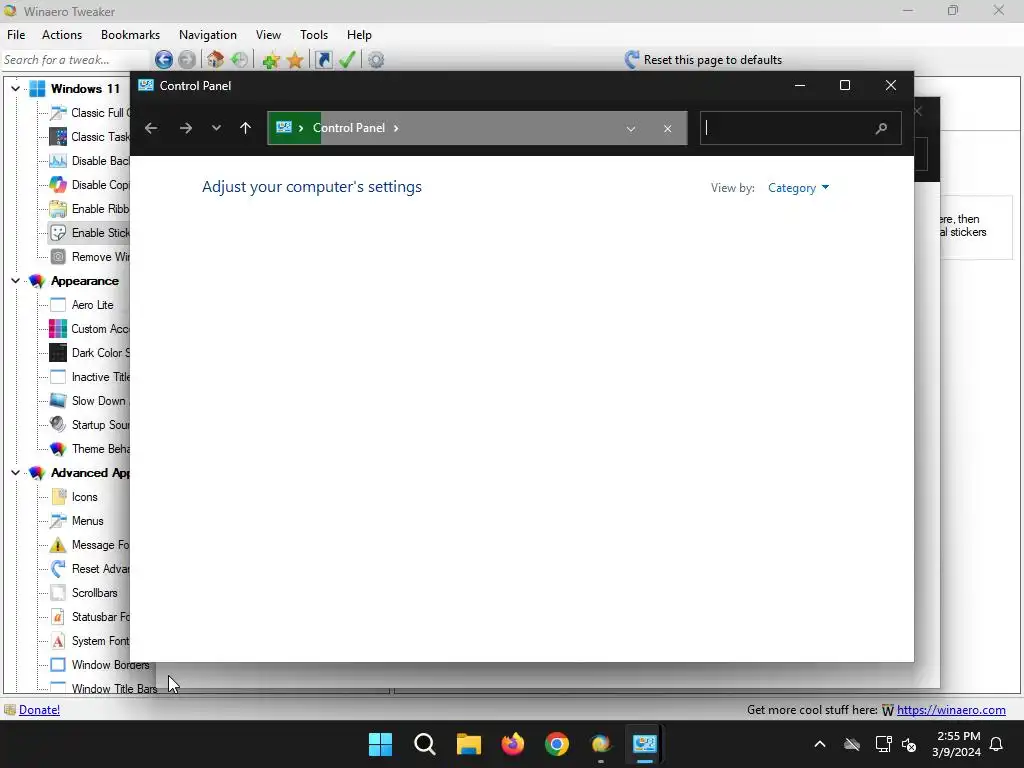Select the Window Borders tree item
1024x768 pixels.
pyautogui.click(x=110, y=665)
